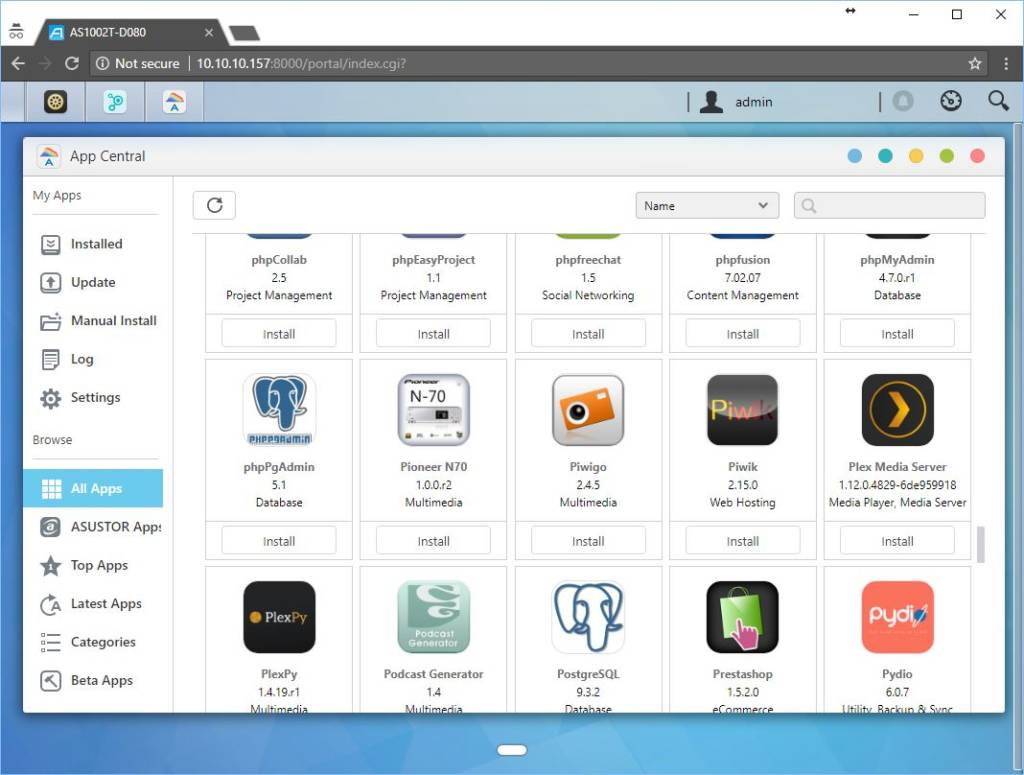Reload the browser page
The image size is (1024, 775).
pyautogui.click(x=72, y=63)
